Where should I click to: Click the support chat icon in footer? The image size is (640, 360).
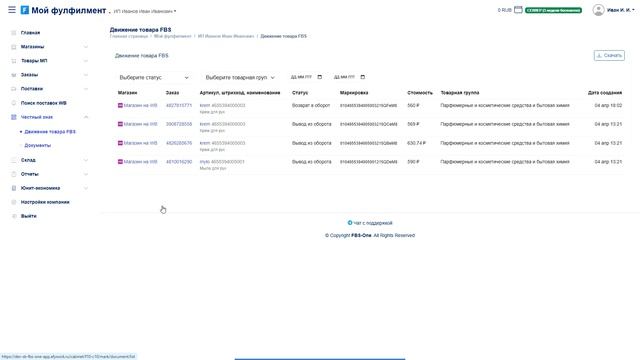[x=350, y=223]
